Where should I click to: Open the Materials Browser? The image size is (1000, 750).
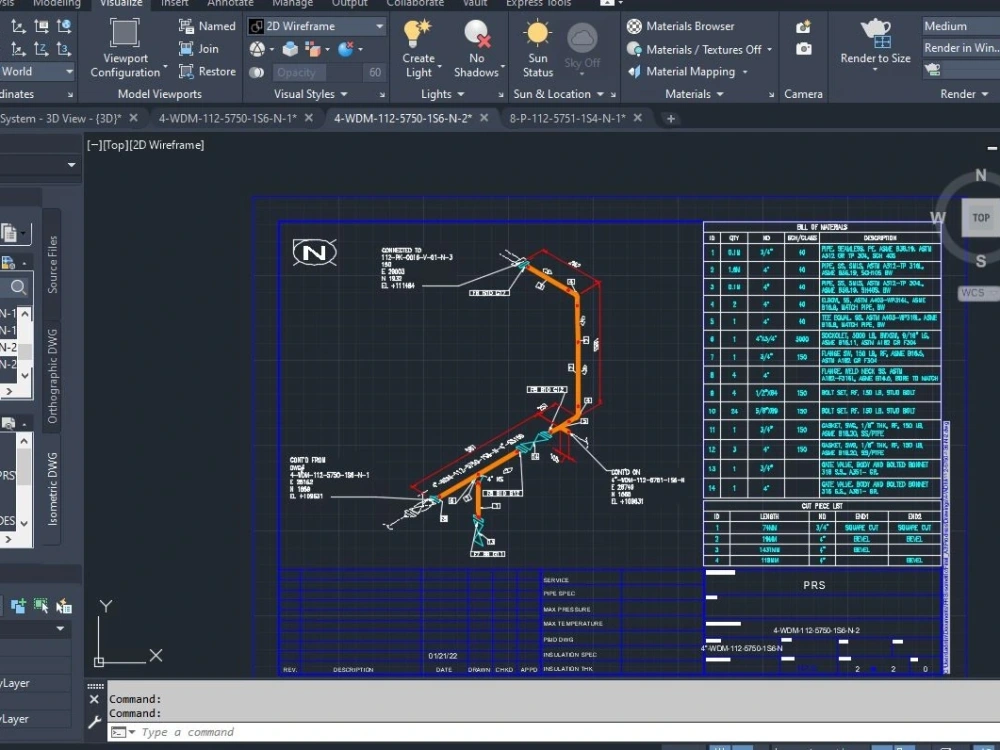(680, 26)
